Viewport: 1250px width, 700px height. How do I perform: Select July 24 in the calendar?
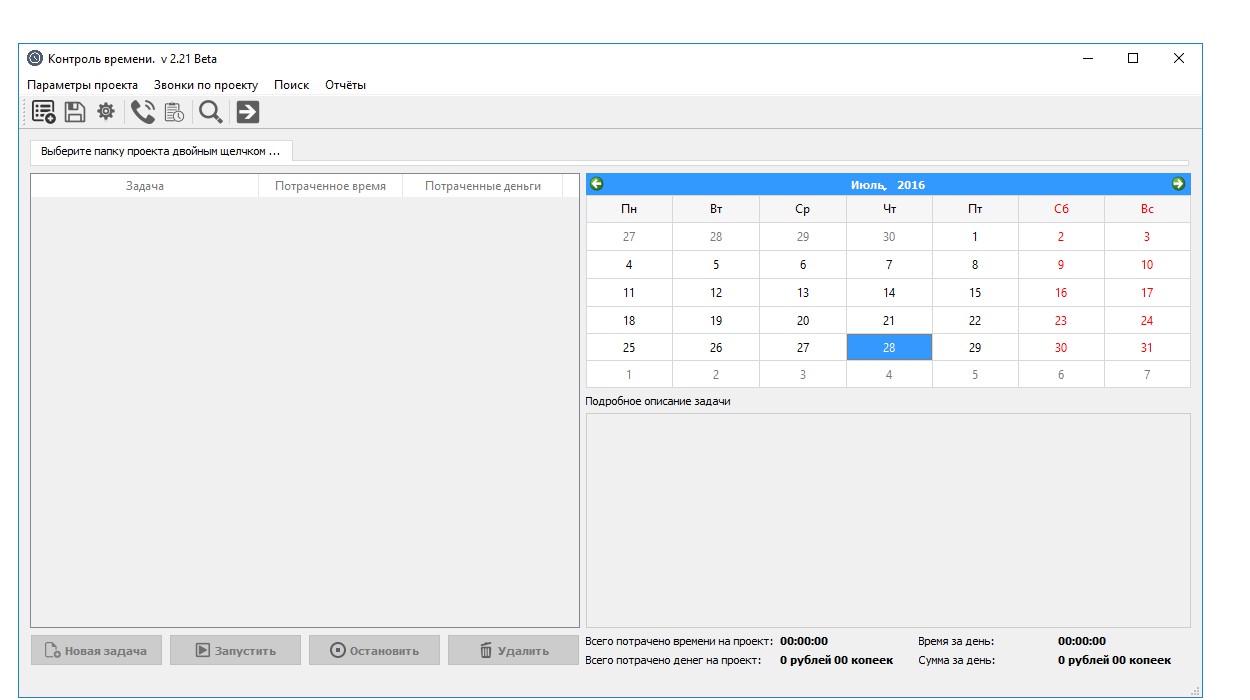click(1147, 321)
